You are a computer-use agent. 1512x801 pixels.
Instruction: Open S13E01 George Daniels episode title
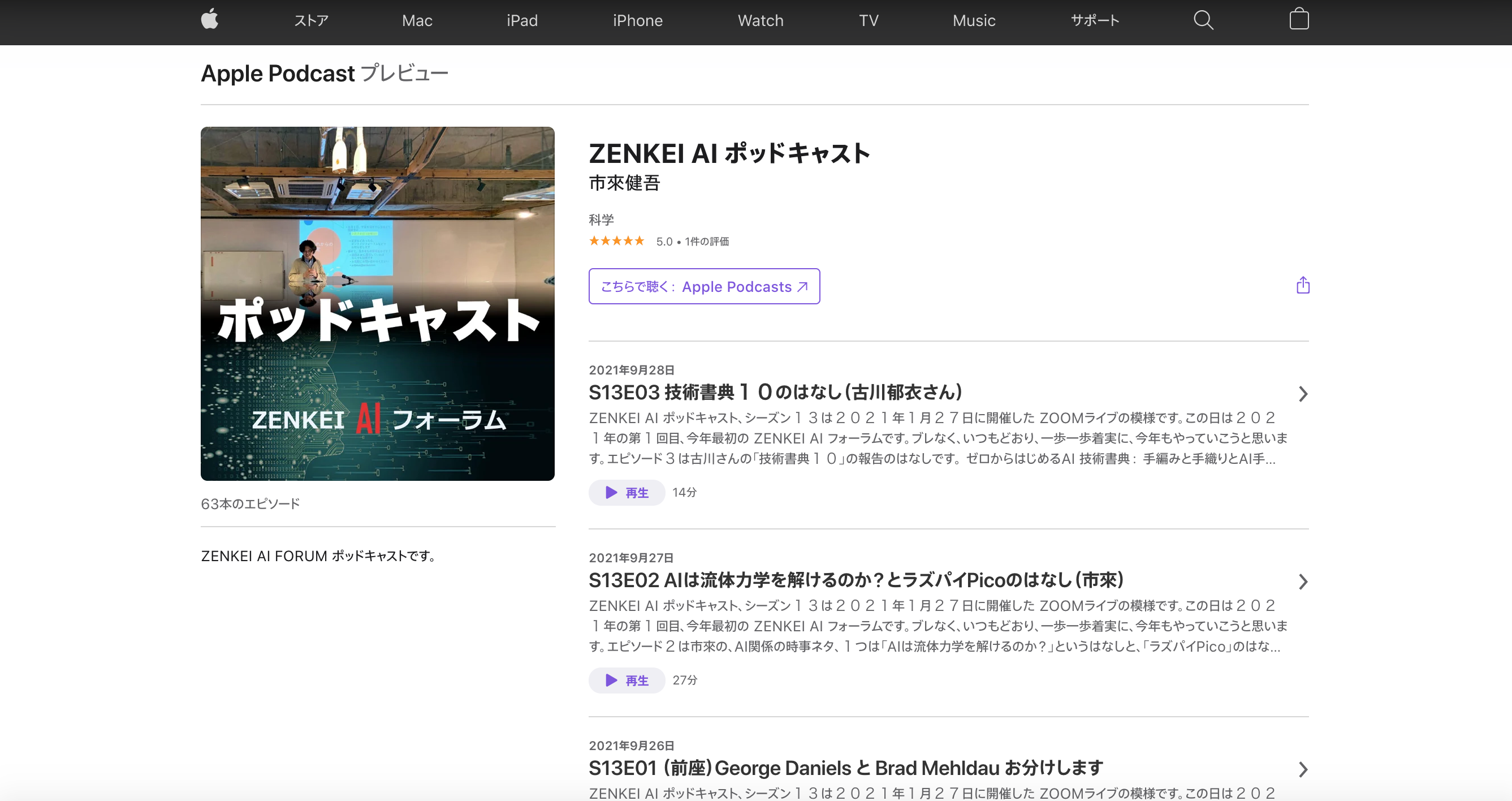846,768
